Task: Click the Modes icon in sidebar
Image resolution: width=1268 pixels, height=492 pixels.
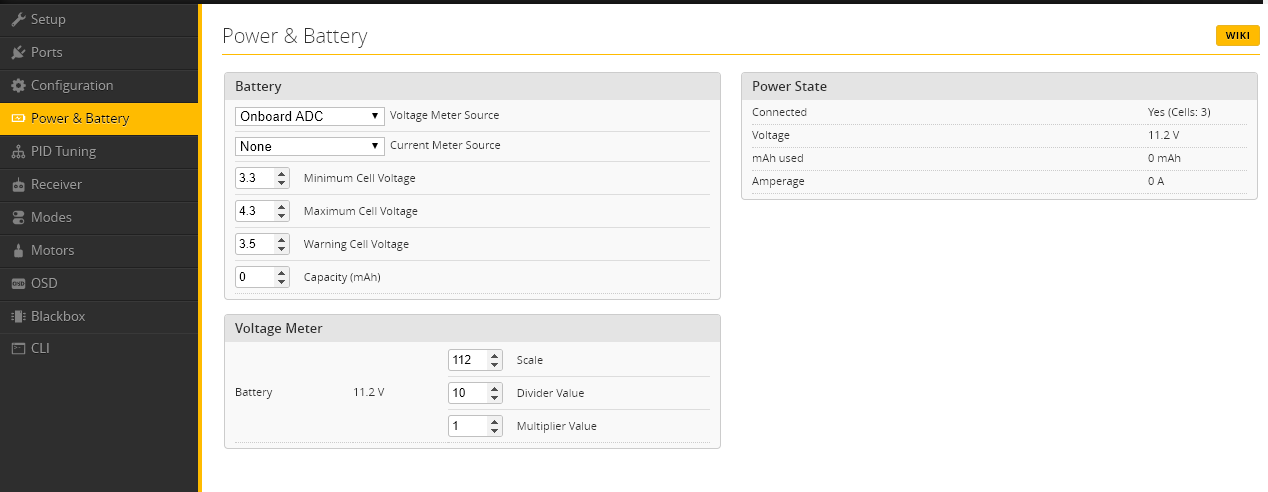Action: (18, 217)
